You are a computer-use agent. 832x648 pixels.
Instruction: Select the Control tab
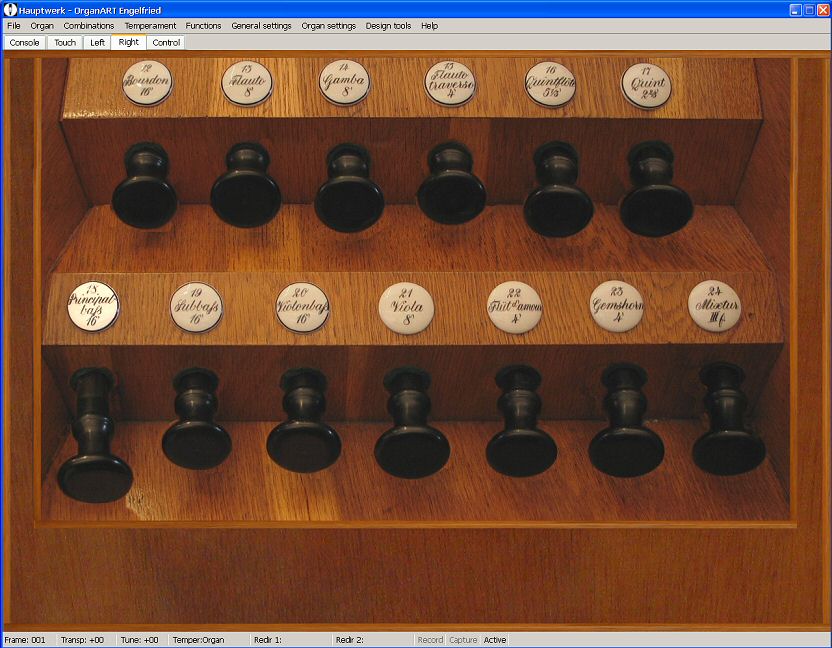(x=166, y=43)
